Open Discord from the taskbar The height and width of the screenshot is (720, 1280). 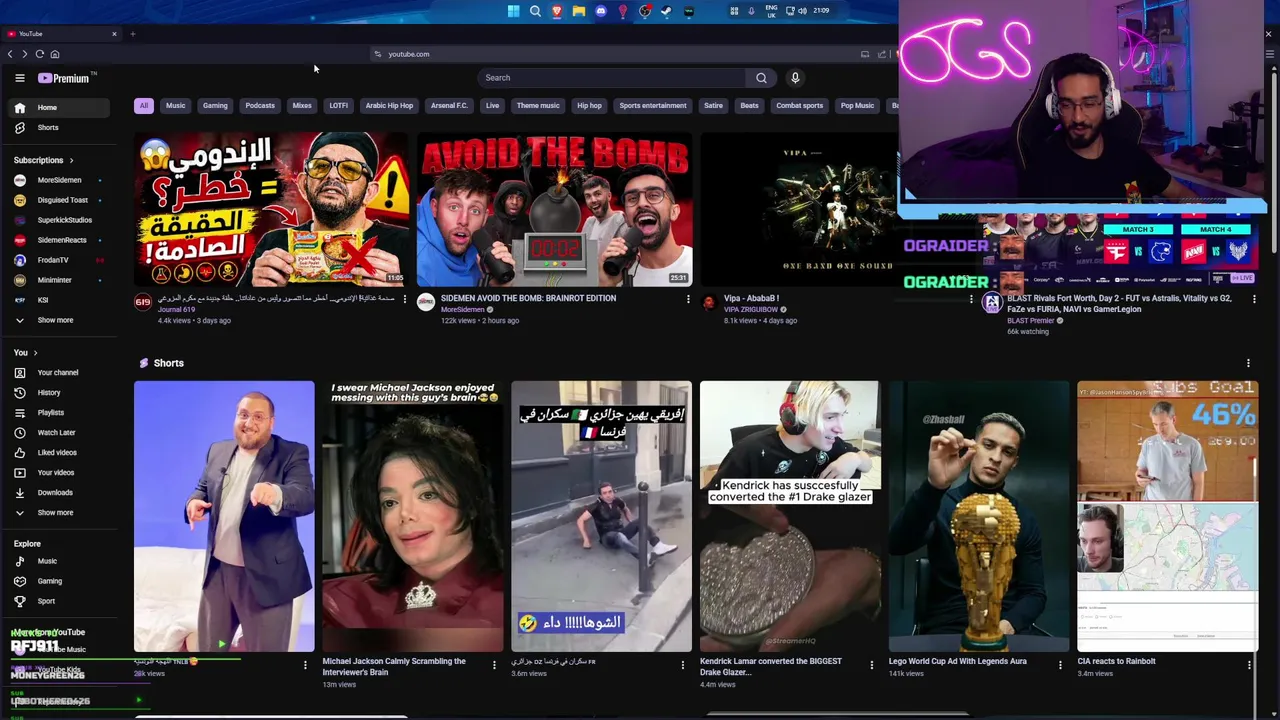coord(600,11)
